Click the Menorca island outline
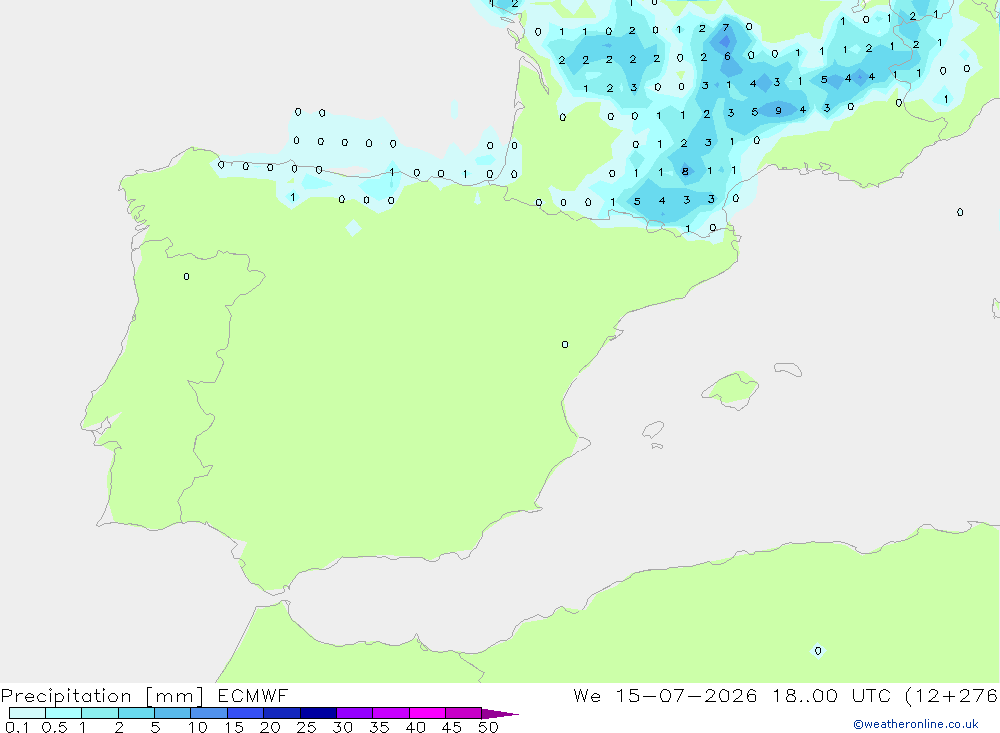 (x=788, y=369)
